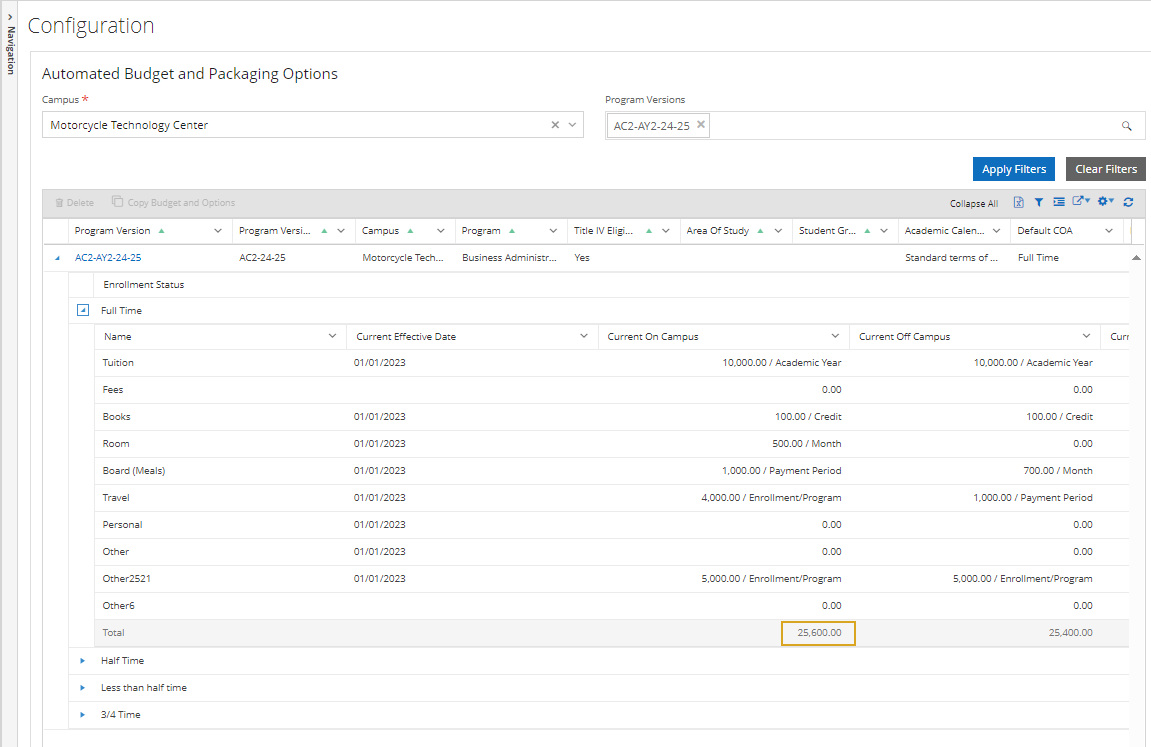The width and height of the screenshot is (1151, 747).
Task: Open the Campus dropdown arrow
Action: [573, 125]
